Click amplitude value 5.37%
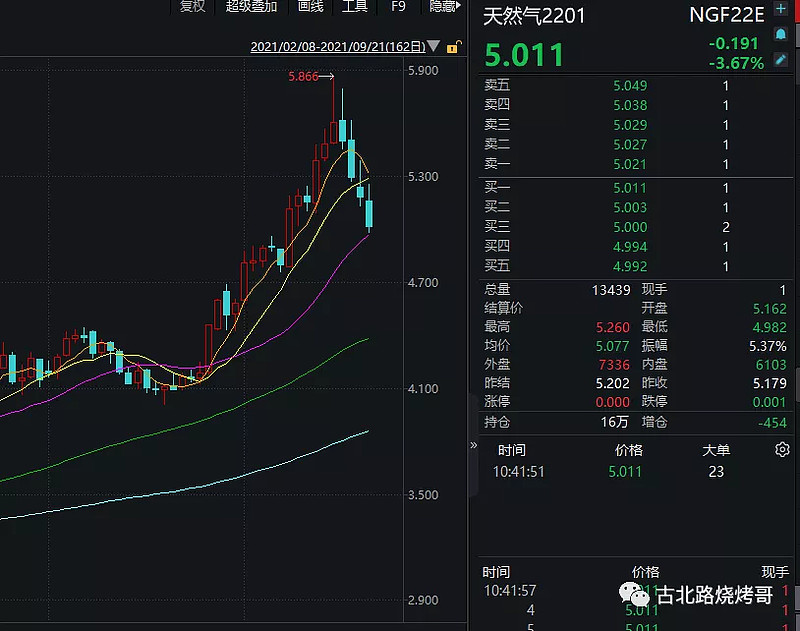The image size is (800, 631). pyautogui.click(x=768, y=346)
